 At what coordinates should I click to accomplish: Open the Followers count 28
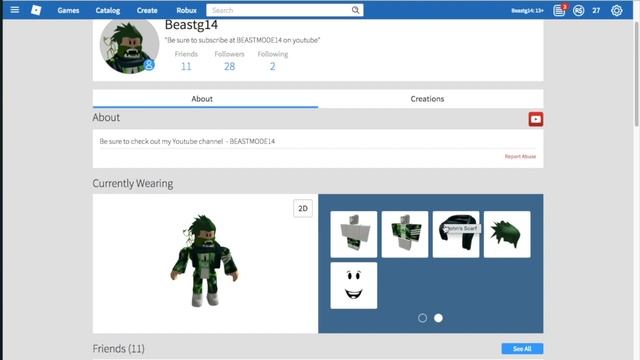[x=229, y=66]
